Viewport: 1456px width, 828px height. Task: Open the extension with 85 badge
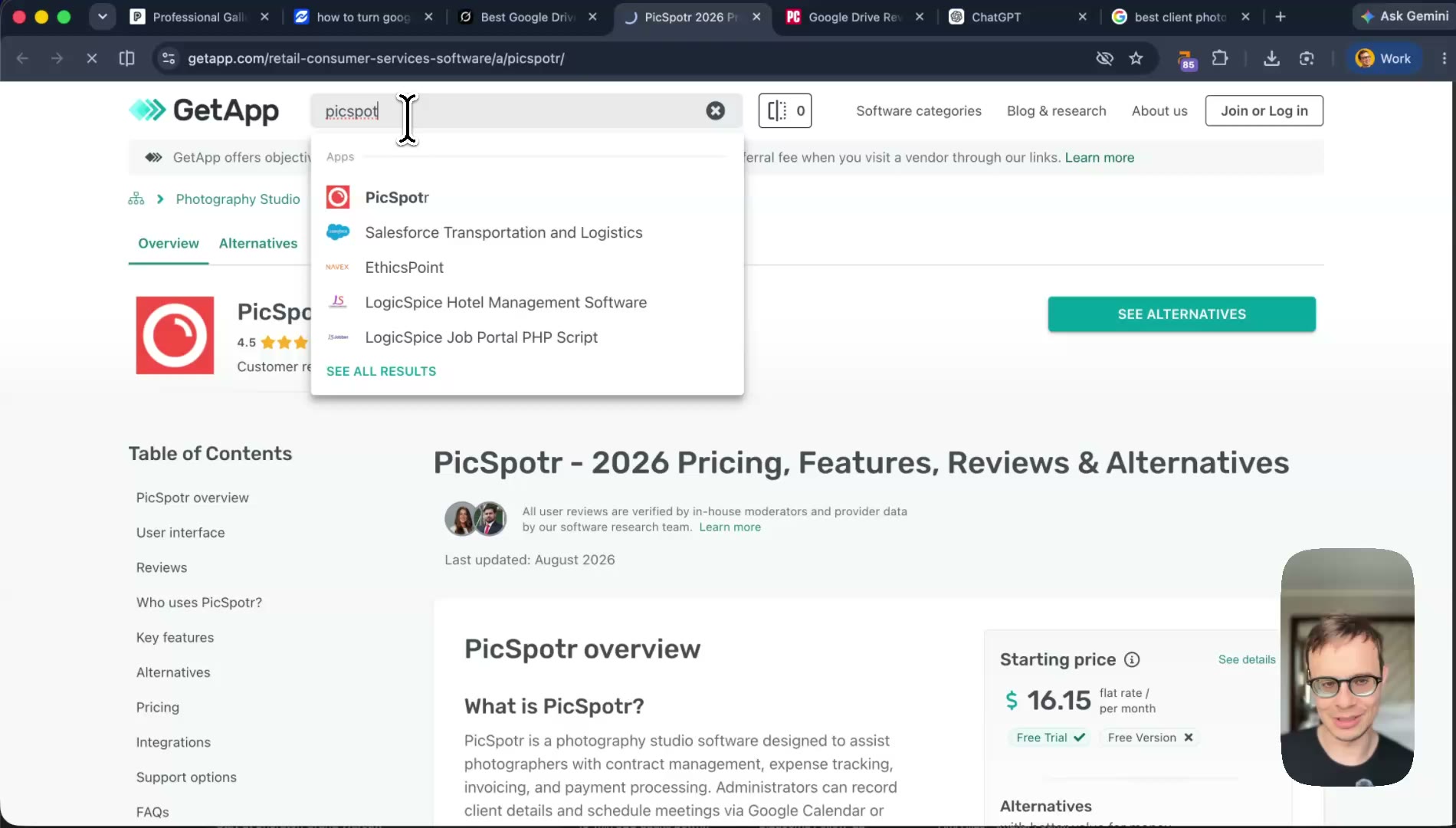[x=1185, y=59]
